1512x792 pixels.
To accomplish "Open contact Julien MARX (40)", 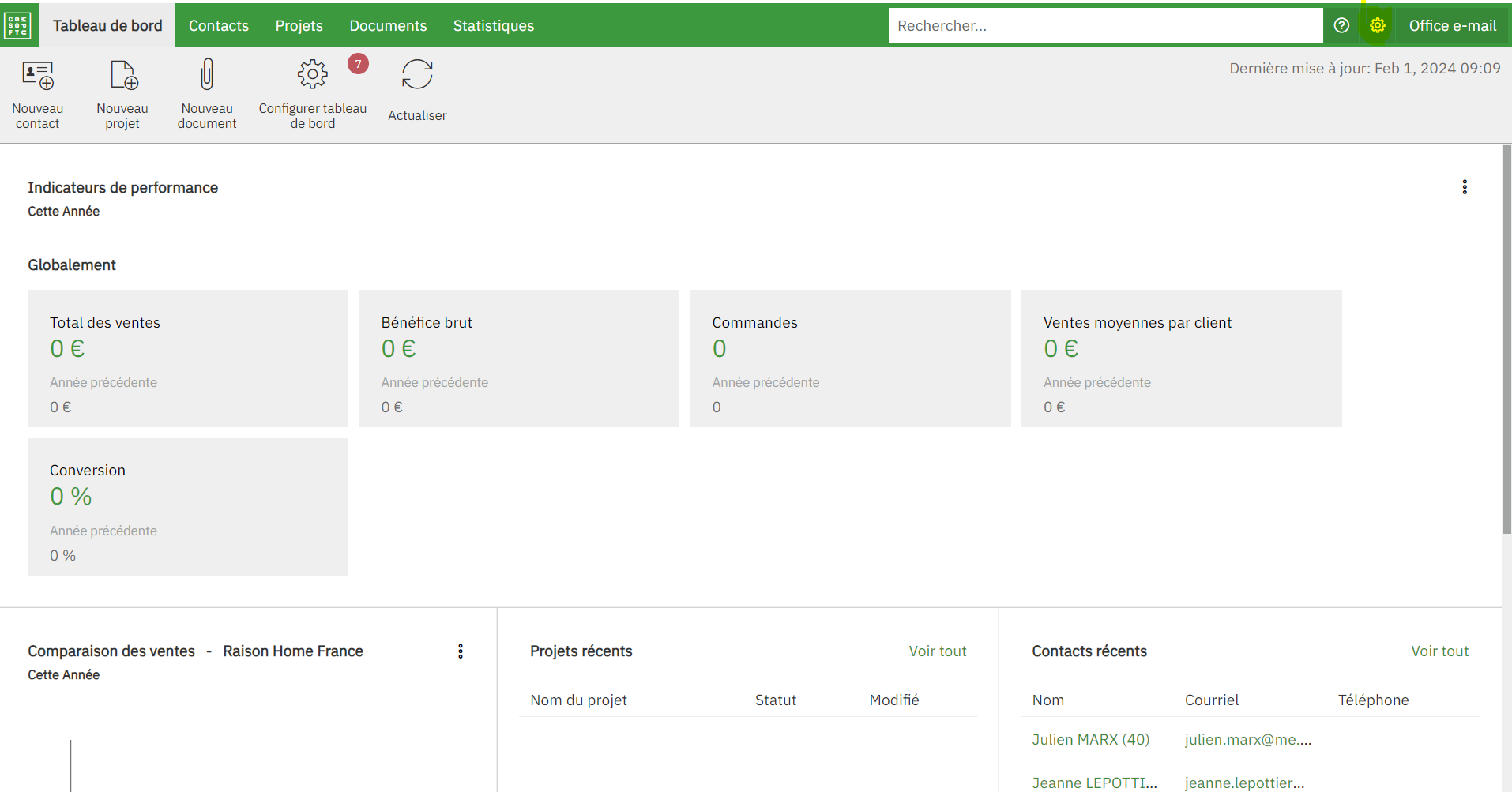I will coord(1090,740).
